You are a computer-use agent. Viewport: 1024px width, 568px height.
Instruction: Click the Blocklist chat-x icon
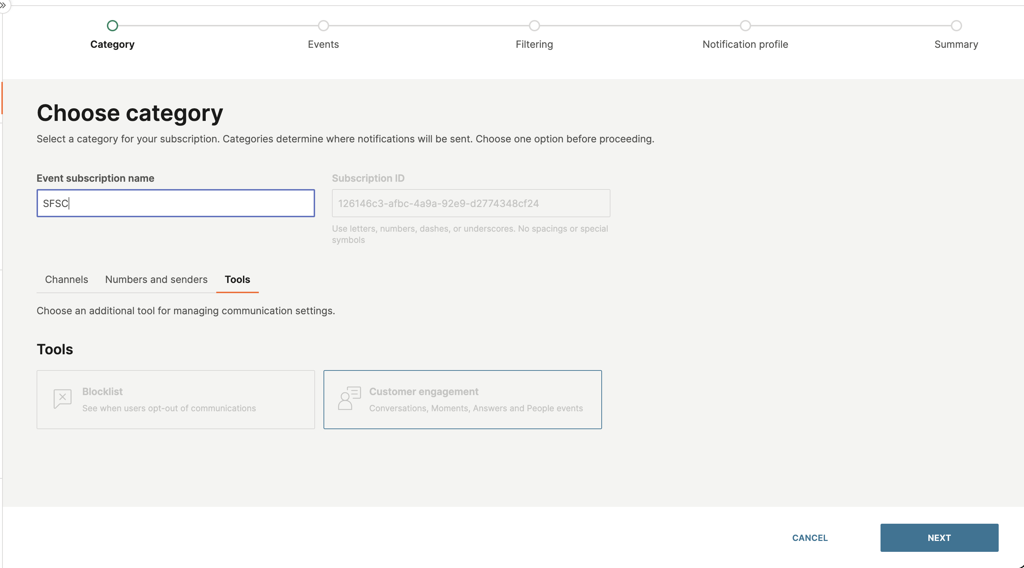click(63, 399)
